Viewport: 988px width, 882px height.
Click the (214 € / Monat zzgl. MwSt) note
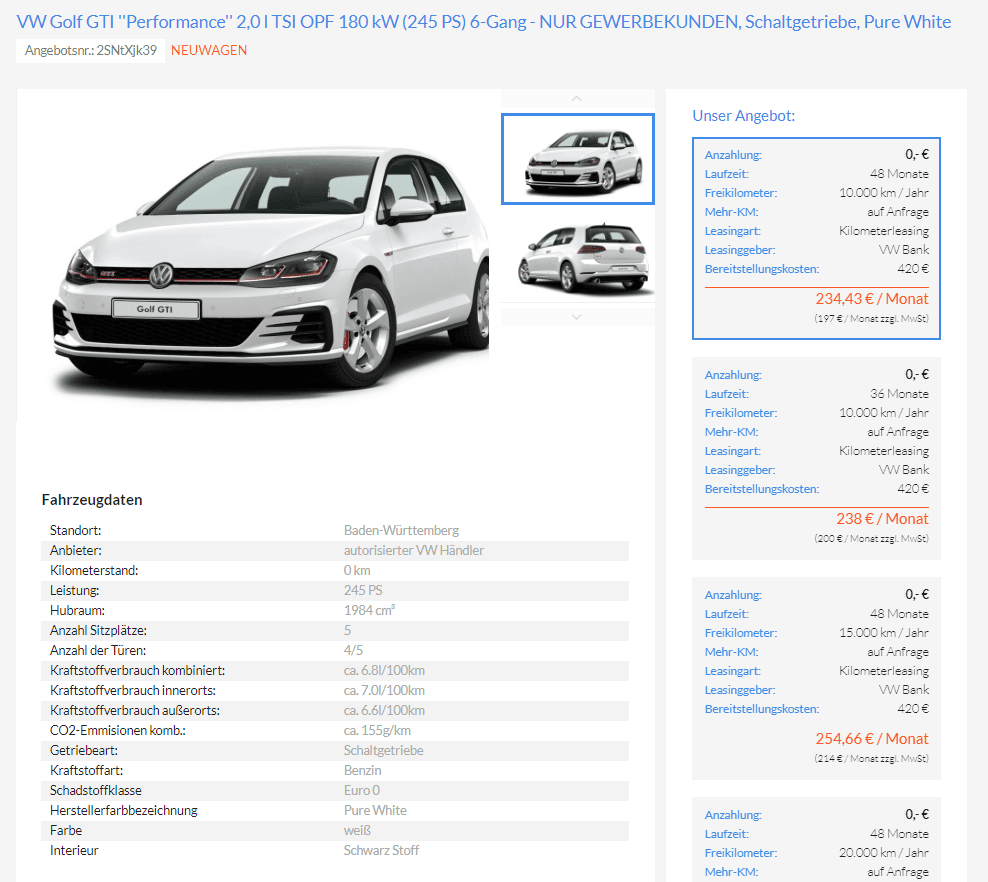871,759
